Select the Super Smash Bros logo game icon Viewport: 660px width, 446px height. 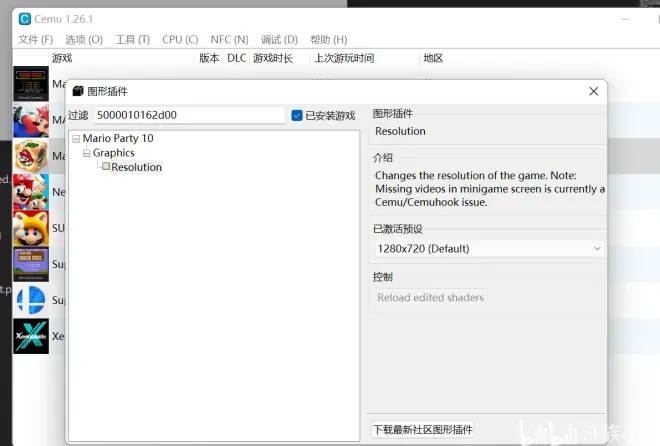(31, 300)
